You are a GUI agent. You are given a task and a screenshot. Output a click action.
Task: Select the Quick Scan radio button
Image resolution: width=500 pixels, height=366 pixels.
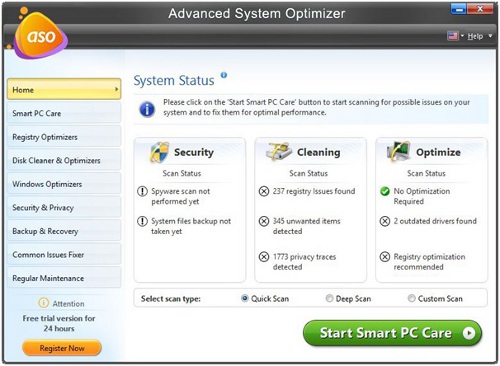pos(244,298)
